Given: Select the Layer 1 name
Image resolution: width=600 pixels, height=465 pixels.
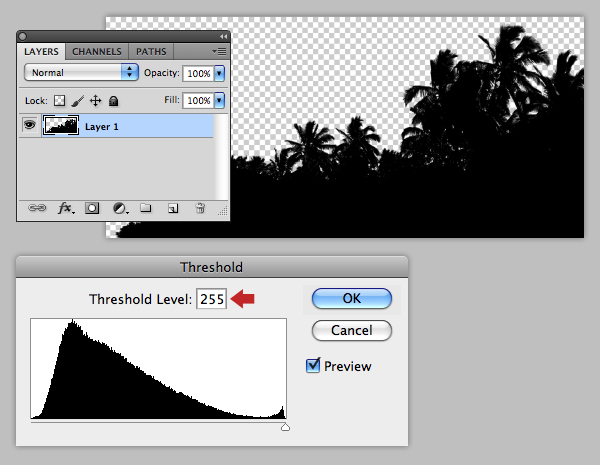Looking at the screenshot, I should 102,127.
